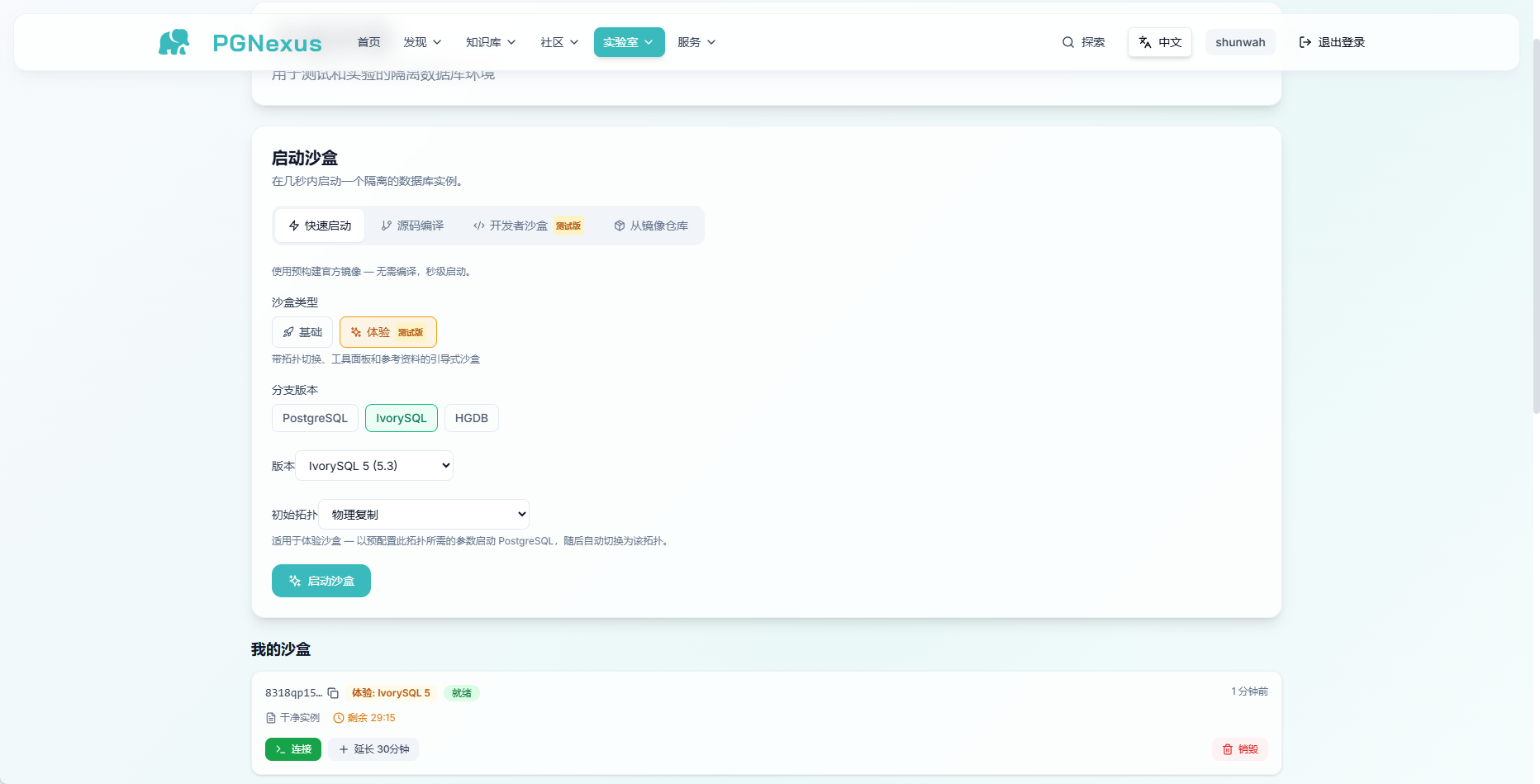Click the clock icon beside 剩余 29:15
Viewport: 1540px width, 784px height.
coord(339,718)
